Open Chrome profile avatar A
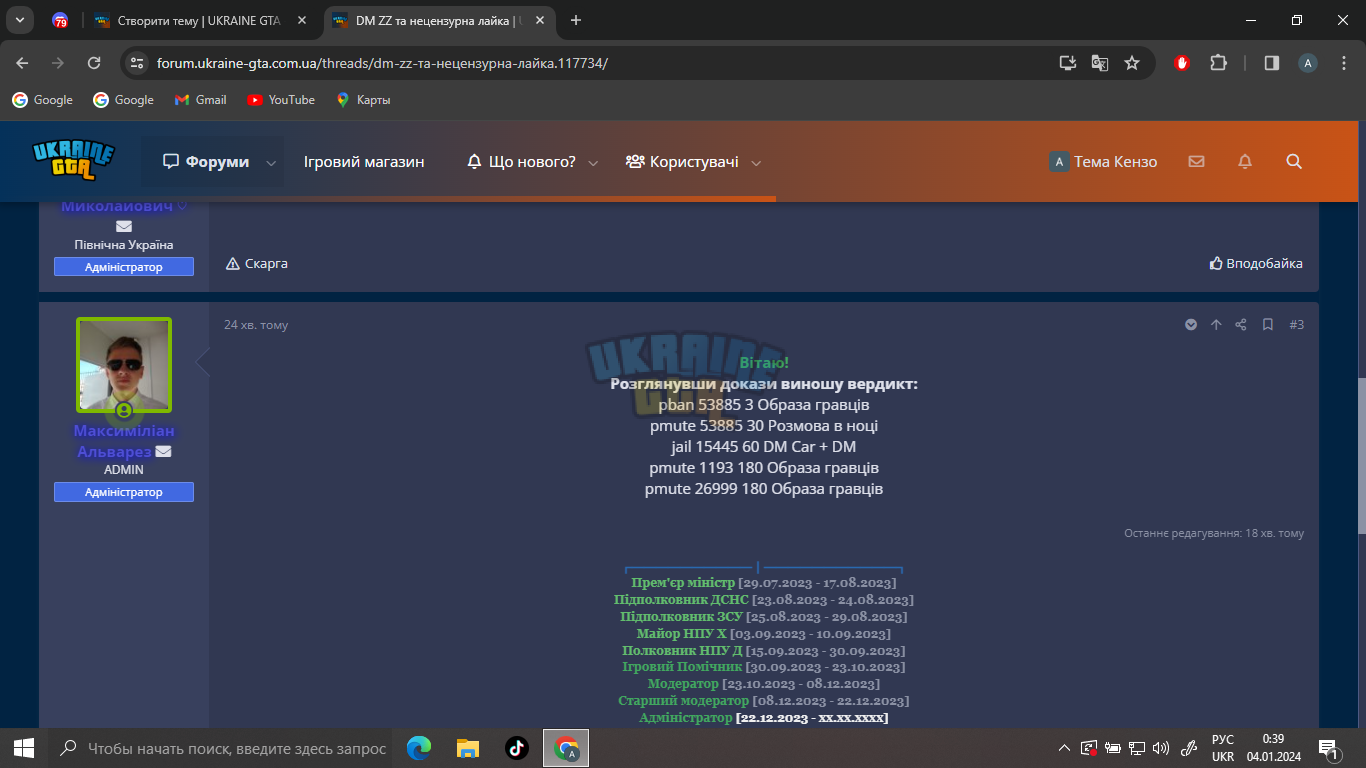1366x768 pixels. pyautogui.click(x=1308, y=62)
